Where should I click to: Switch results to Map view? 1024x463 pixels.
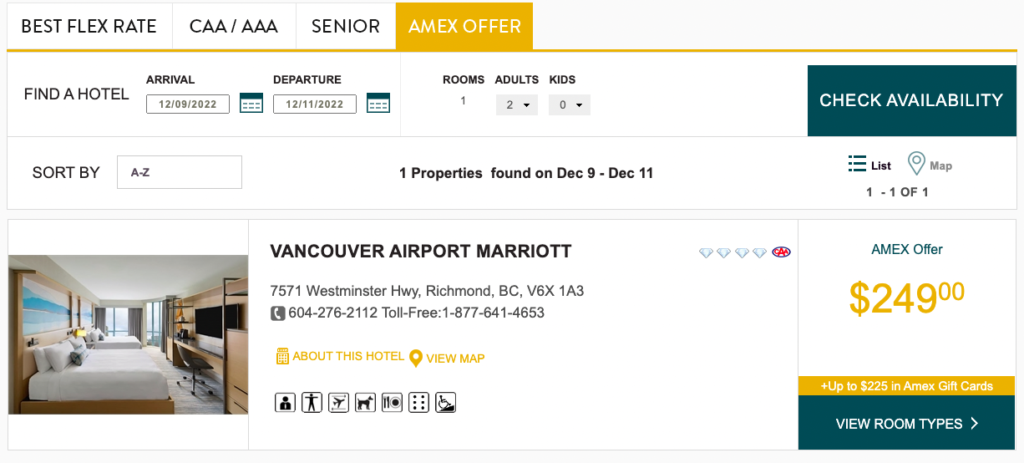coord(929,165)
